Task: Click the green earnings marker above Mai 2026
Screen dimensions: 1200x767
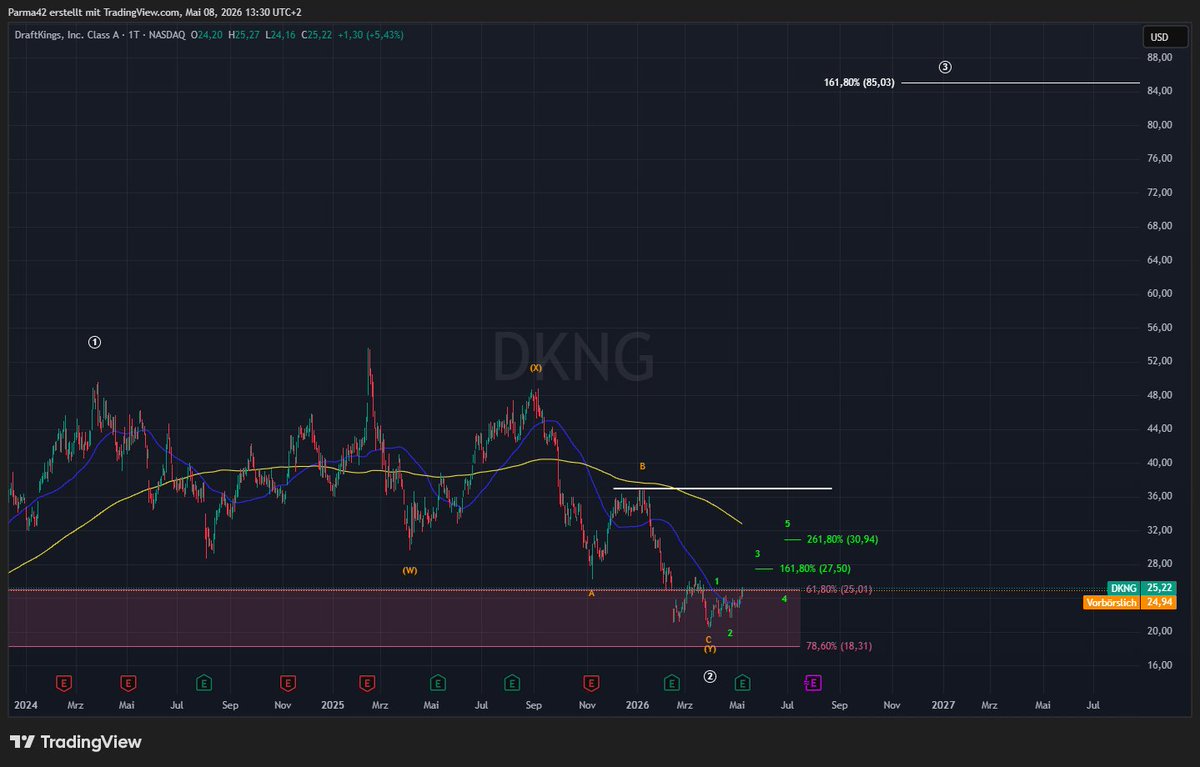Action: coord(743,683)
